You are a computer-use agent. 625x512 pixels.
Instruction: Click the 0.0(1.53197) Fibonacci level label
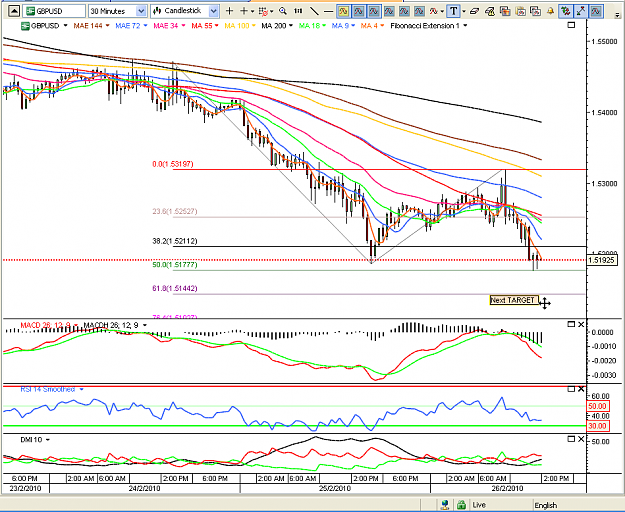coord(173,164)
